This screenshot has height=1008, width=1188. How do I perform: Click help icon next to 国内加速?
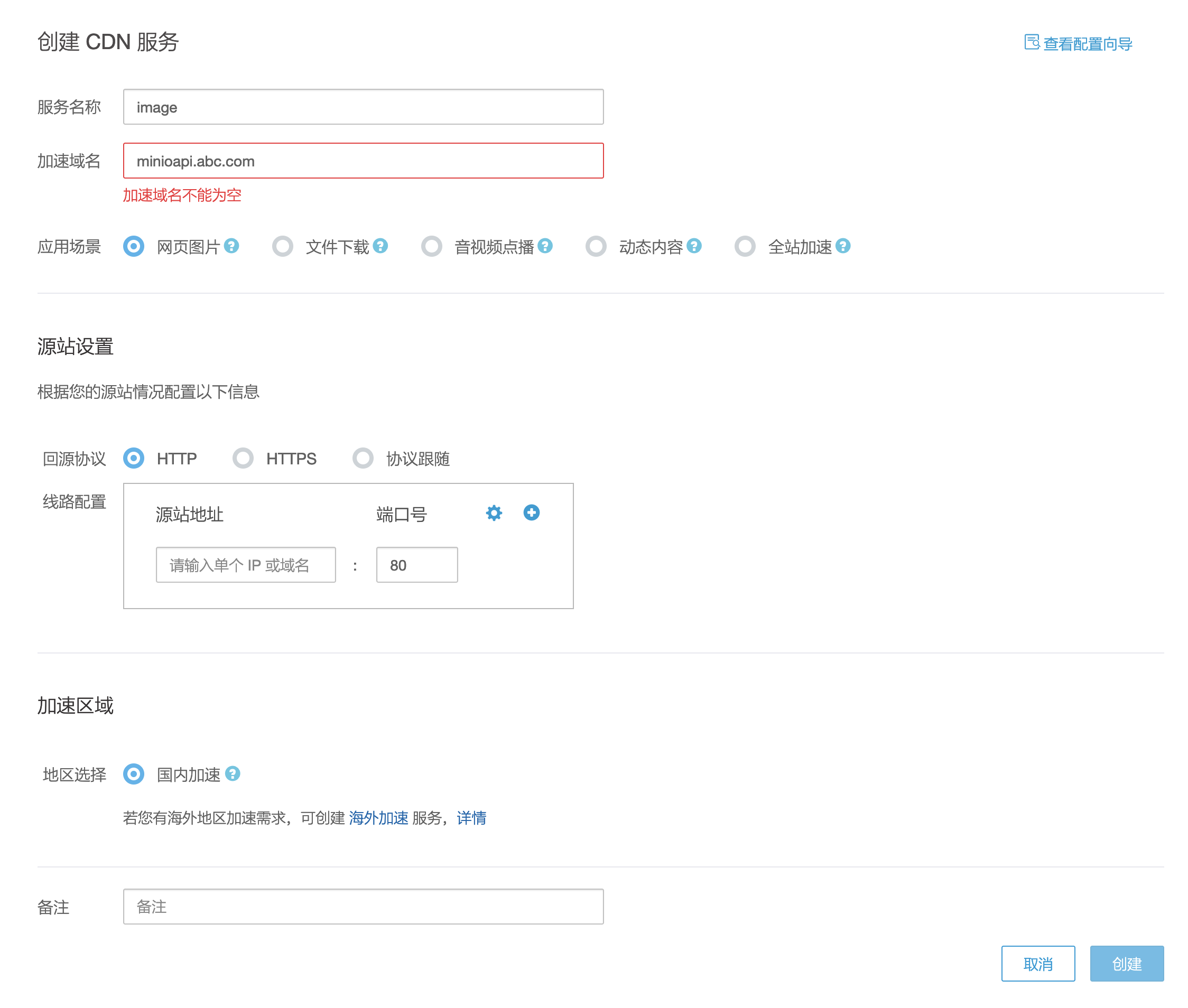(232, 773)
